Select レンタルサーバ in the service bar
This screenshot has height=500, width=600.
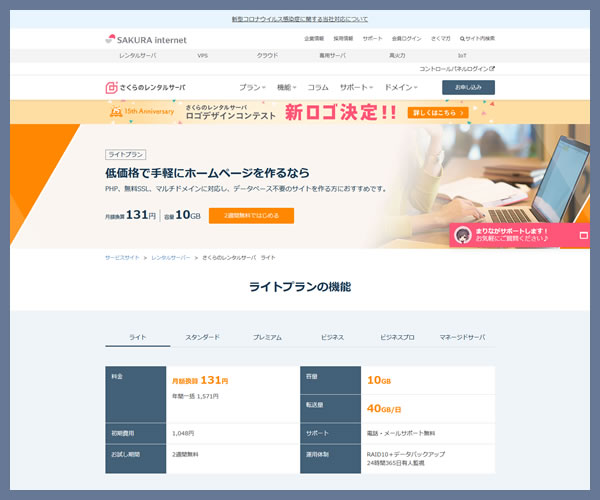click(138, 56)
